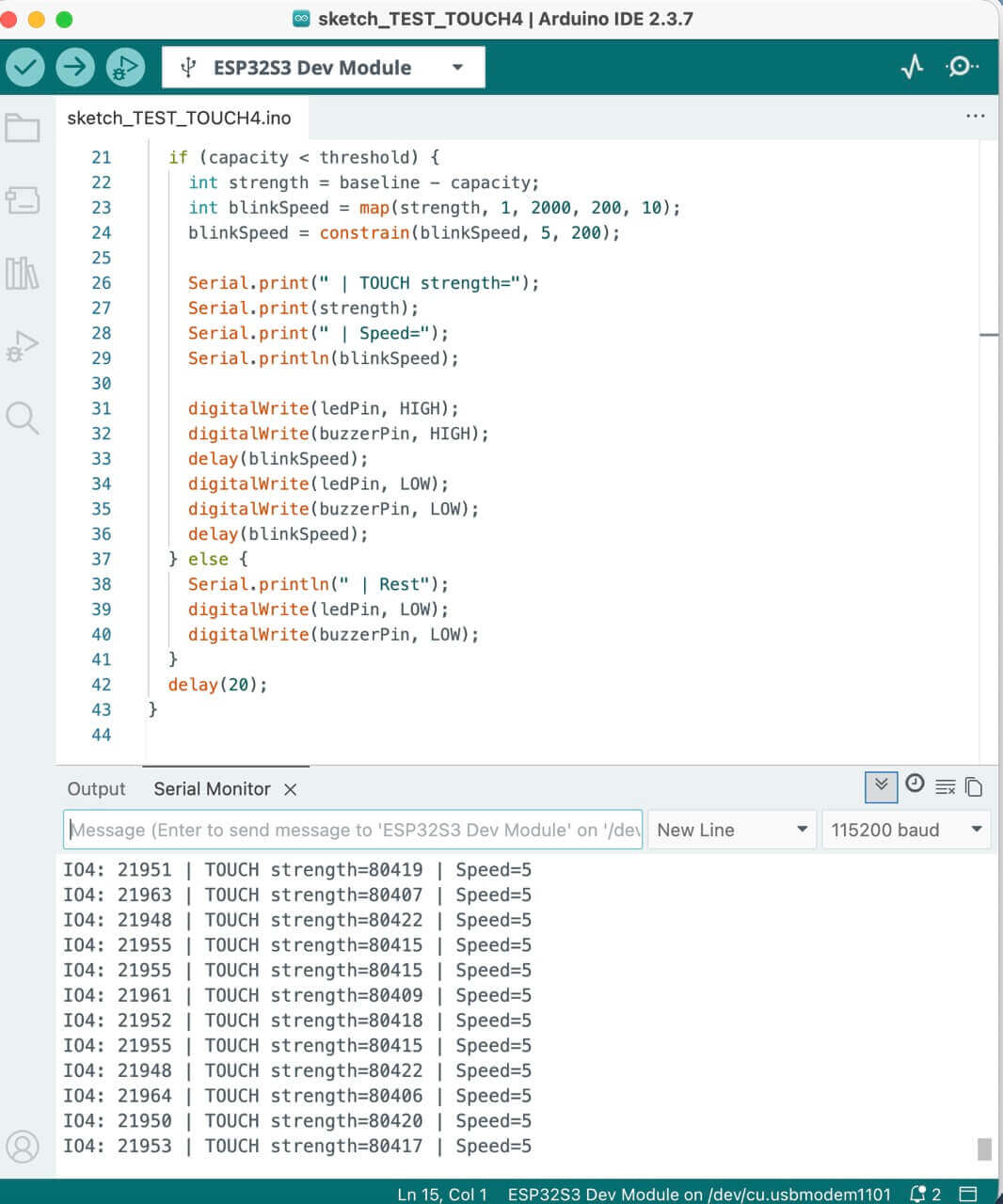
Task: Click the macOS green zoom window button
Action: point(64,19)
